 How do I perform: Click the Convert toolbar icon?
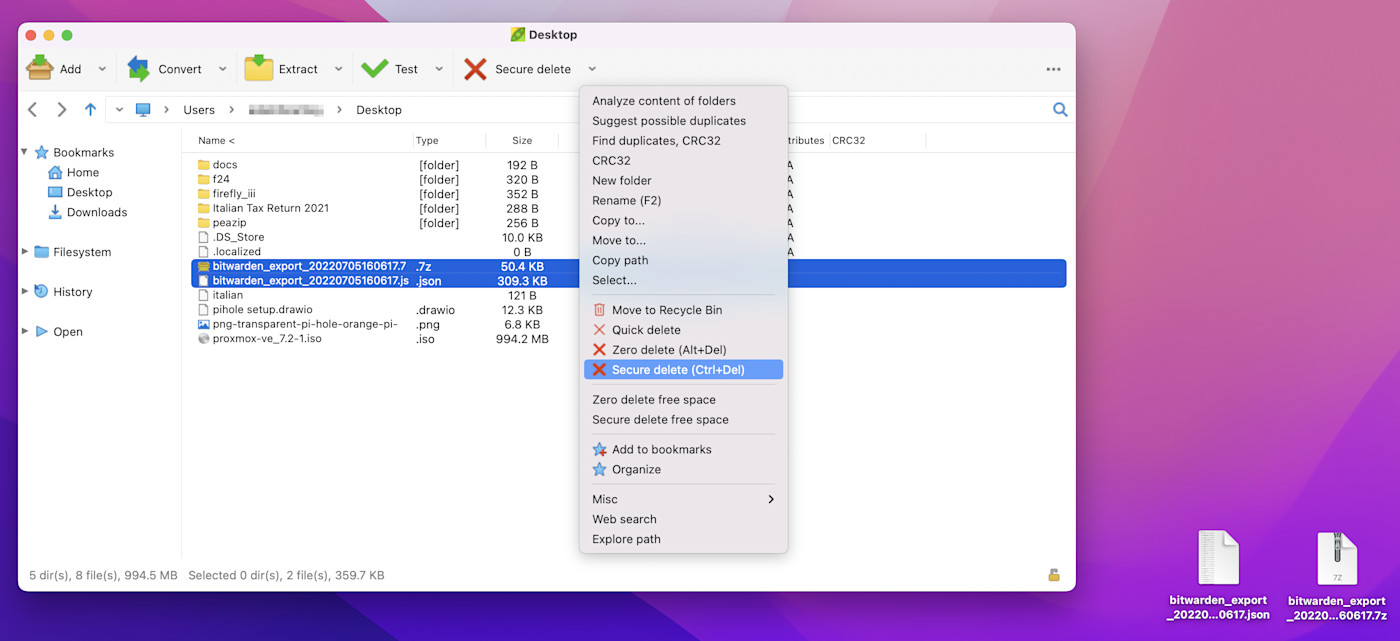tap(139, 68)
